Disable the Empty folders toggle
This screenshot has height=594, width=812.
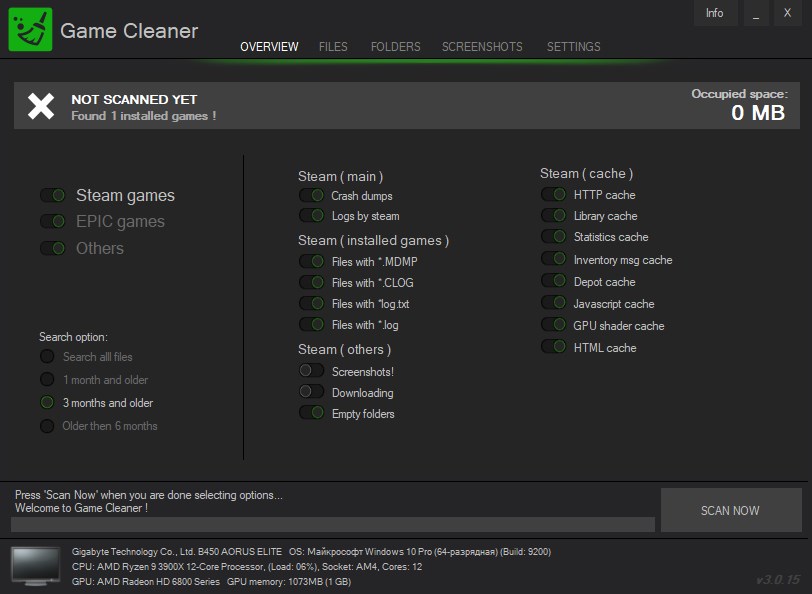pos(309,413)
